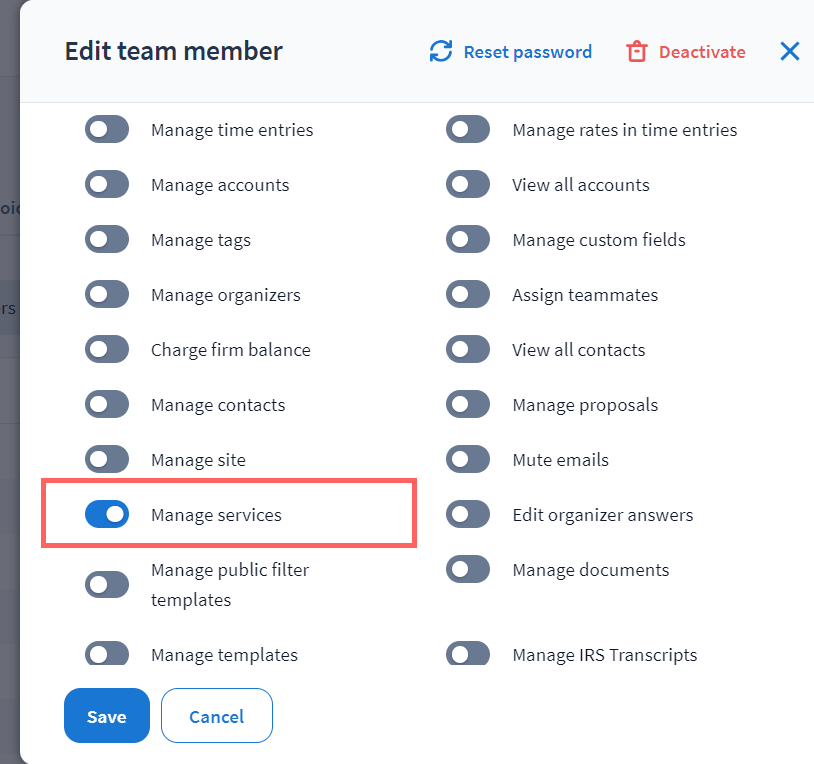
Task: Toggle Manage public filter templates on
Action: (x=107, y=584)
